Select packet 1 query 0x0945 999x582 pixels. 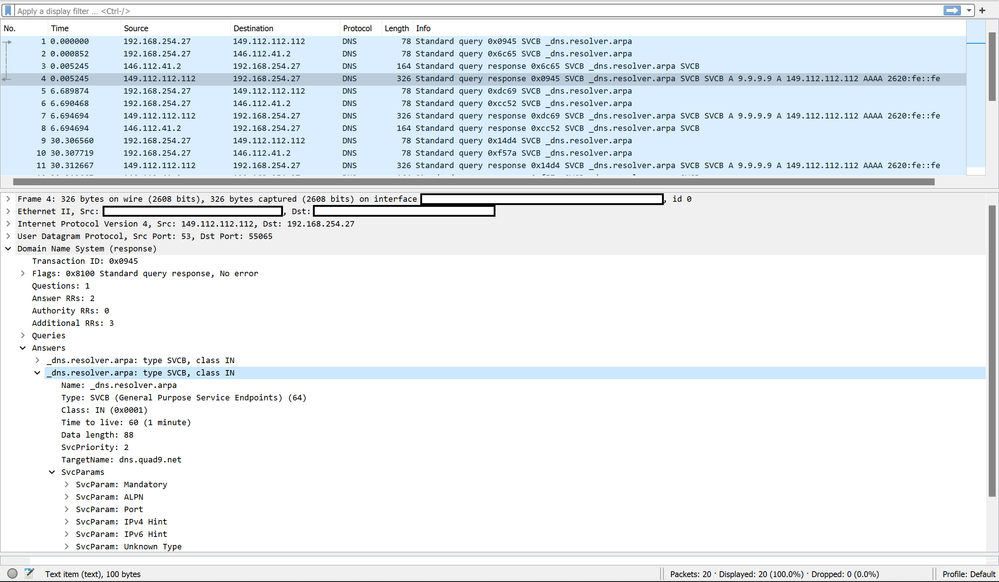pos(484,41)
